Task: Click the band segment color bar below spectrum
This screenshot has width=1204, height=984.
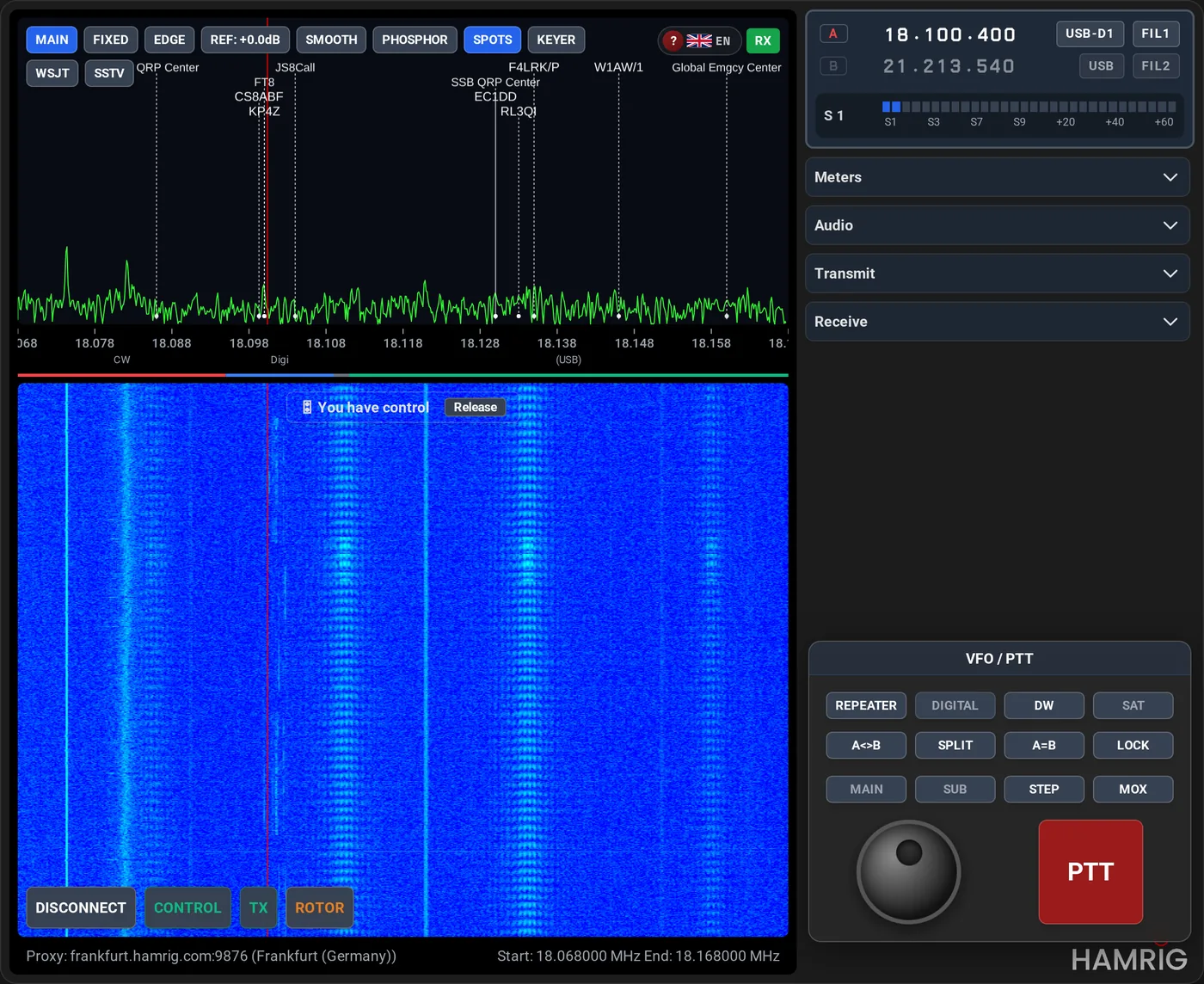Action: (402, 375)
